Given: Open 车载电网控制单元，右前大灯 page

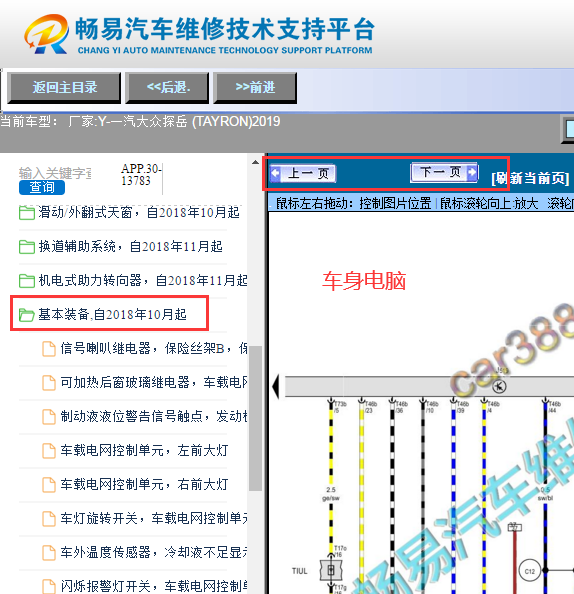Looking at the screenshot, I should click(144, 484).
